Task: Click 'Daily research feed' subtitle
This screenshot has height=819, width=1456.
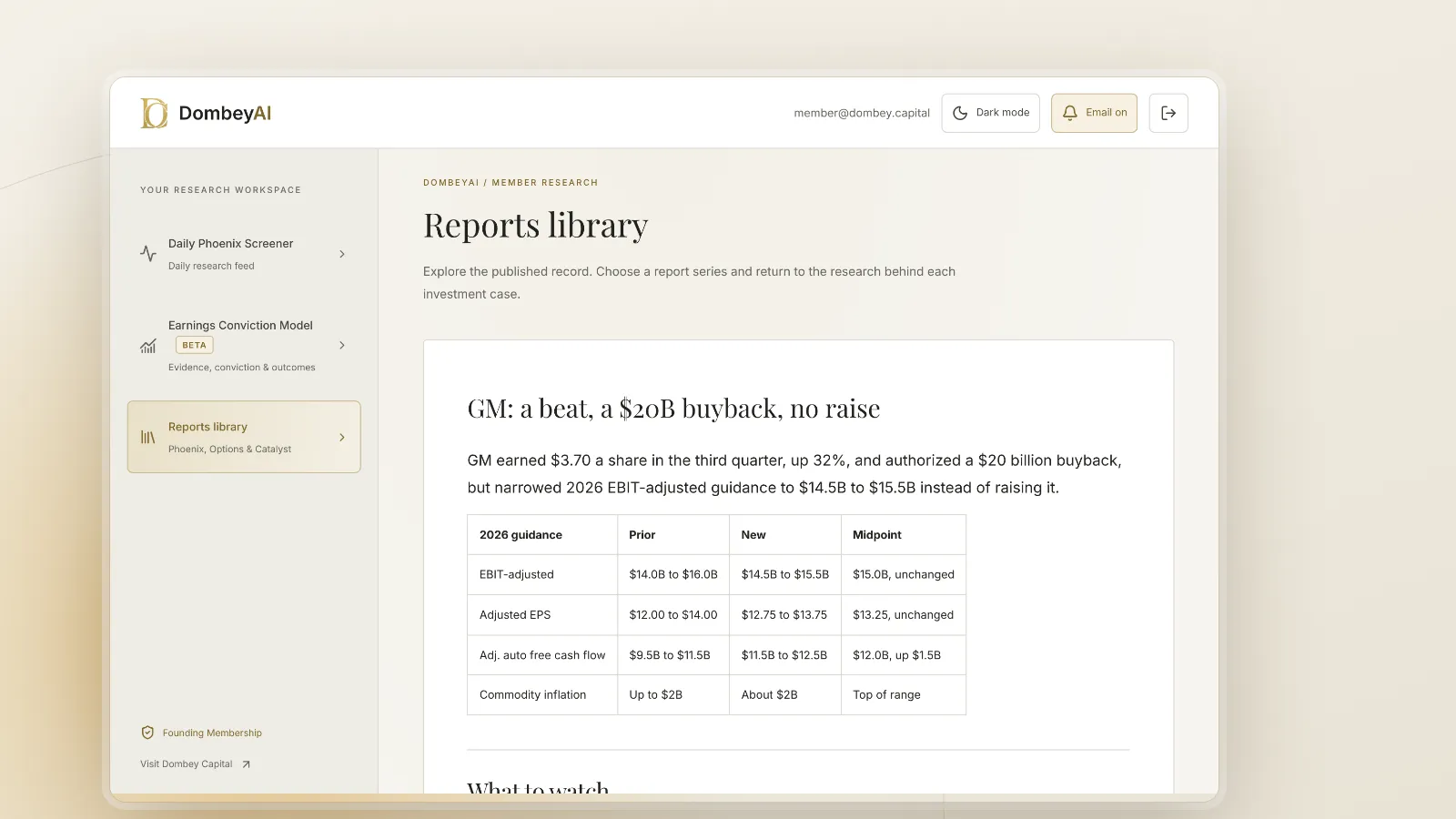Action: [211, 267]
